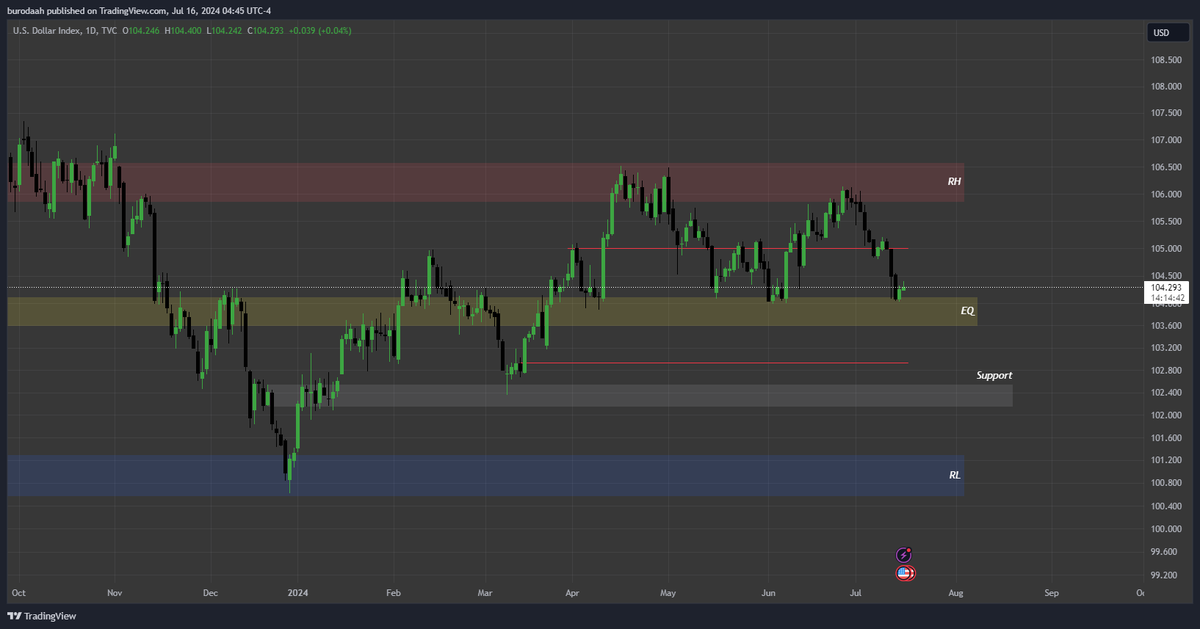Select the gray Support zone rectangle

pos(640,395)
